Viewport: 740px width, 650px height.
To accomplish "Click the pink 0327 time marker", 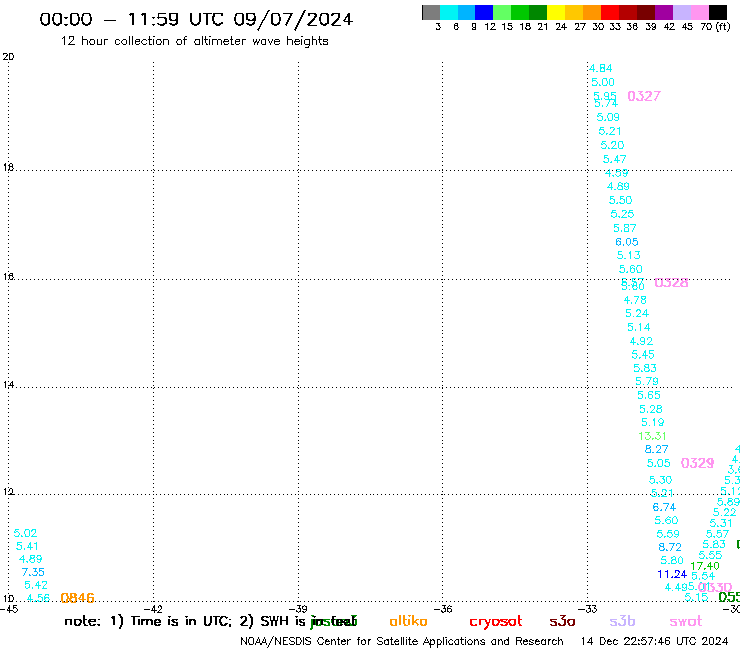I will [644, 96].
